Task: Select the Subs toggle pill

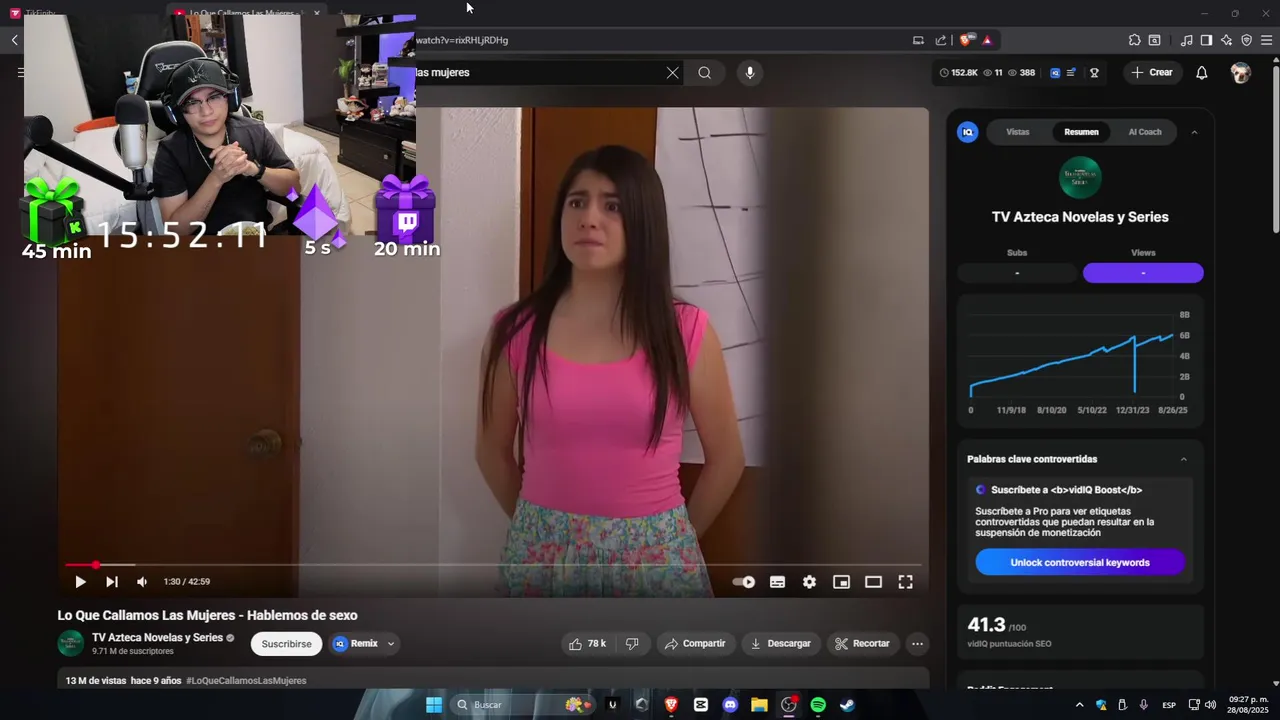Action: click(1017, 273)
